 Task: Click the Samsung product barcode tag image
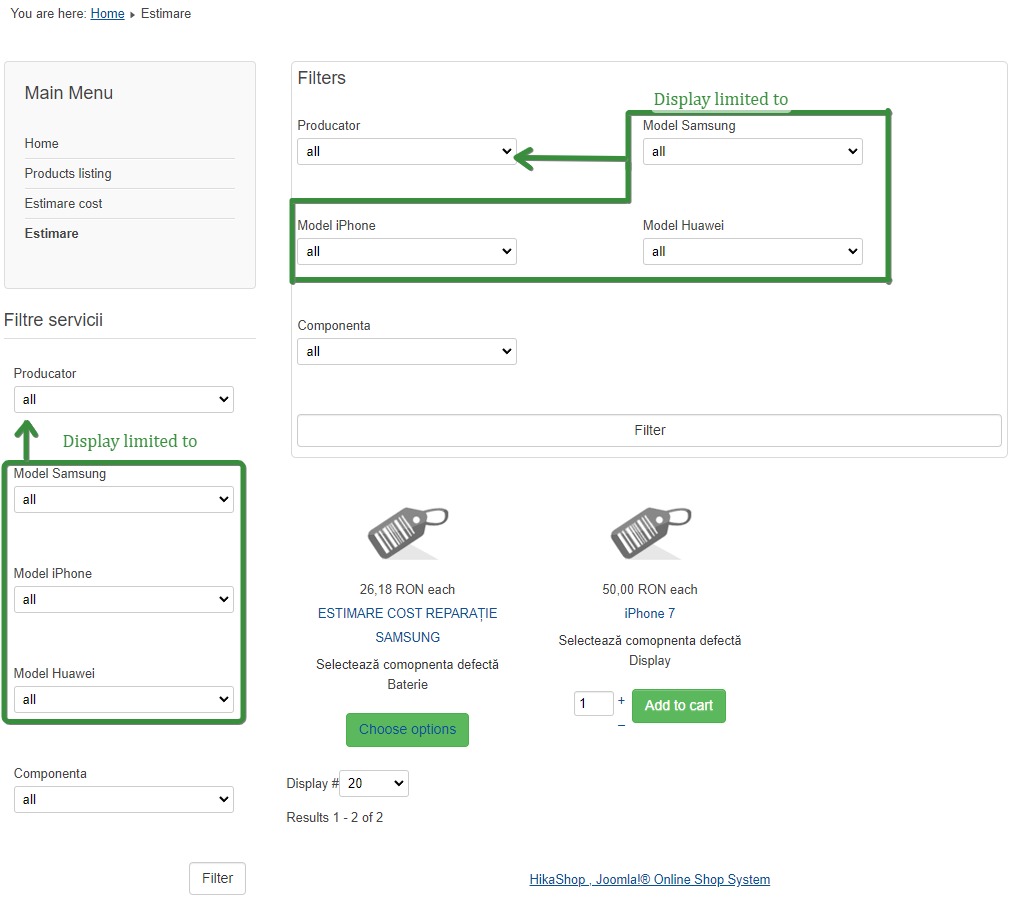[x=408, y=532]
